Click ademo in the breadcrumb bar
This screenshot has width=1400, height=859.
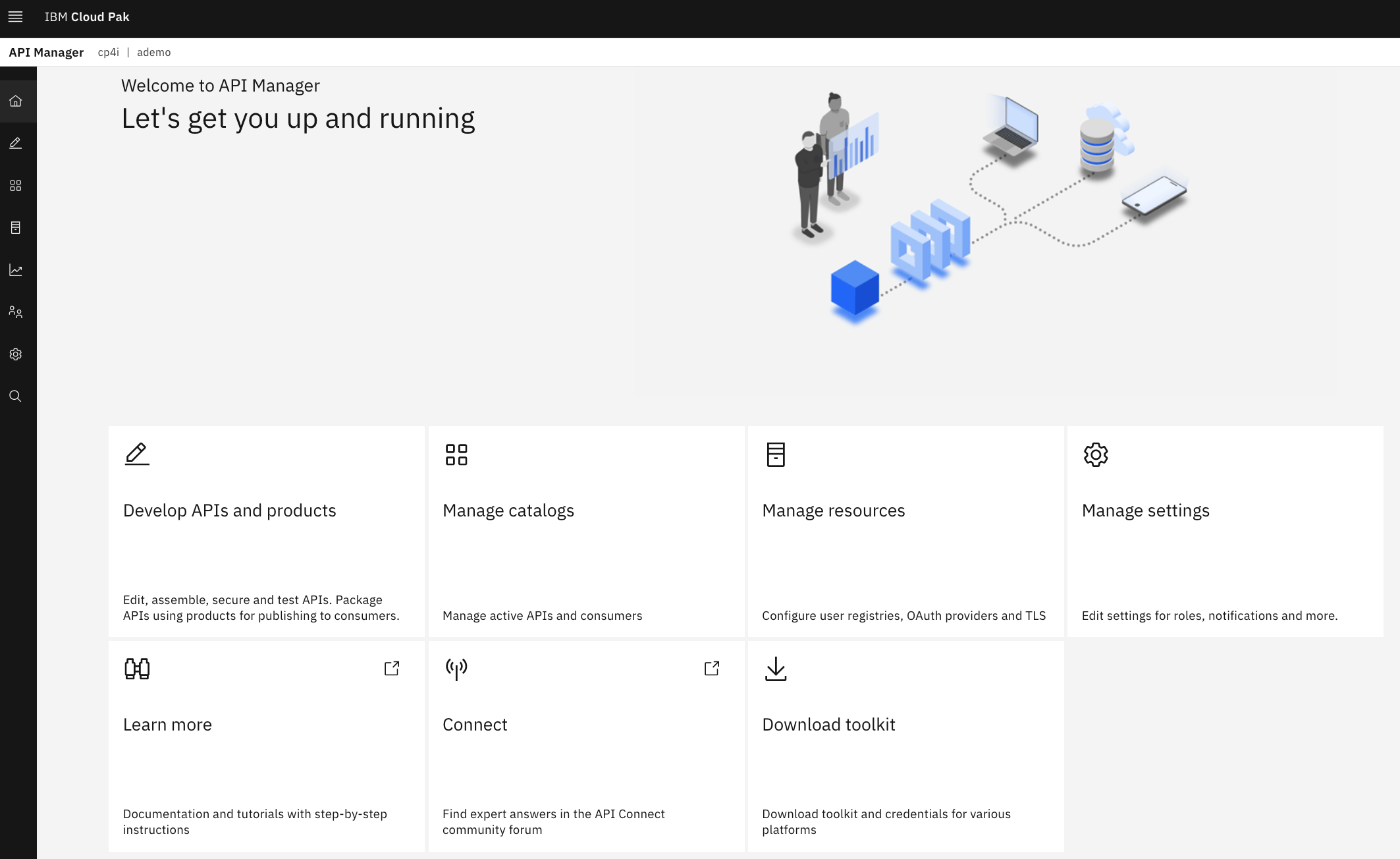pos(153,51)
